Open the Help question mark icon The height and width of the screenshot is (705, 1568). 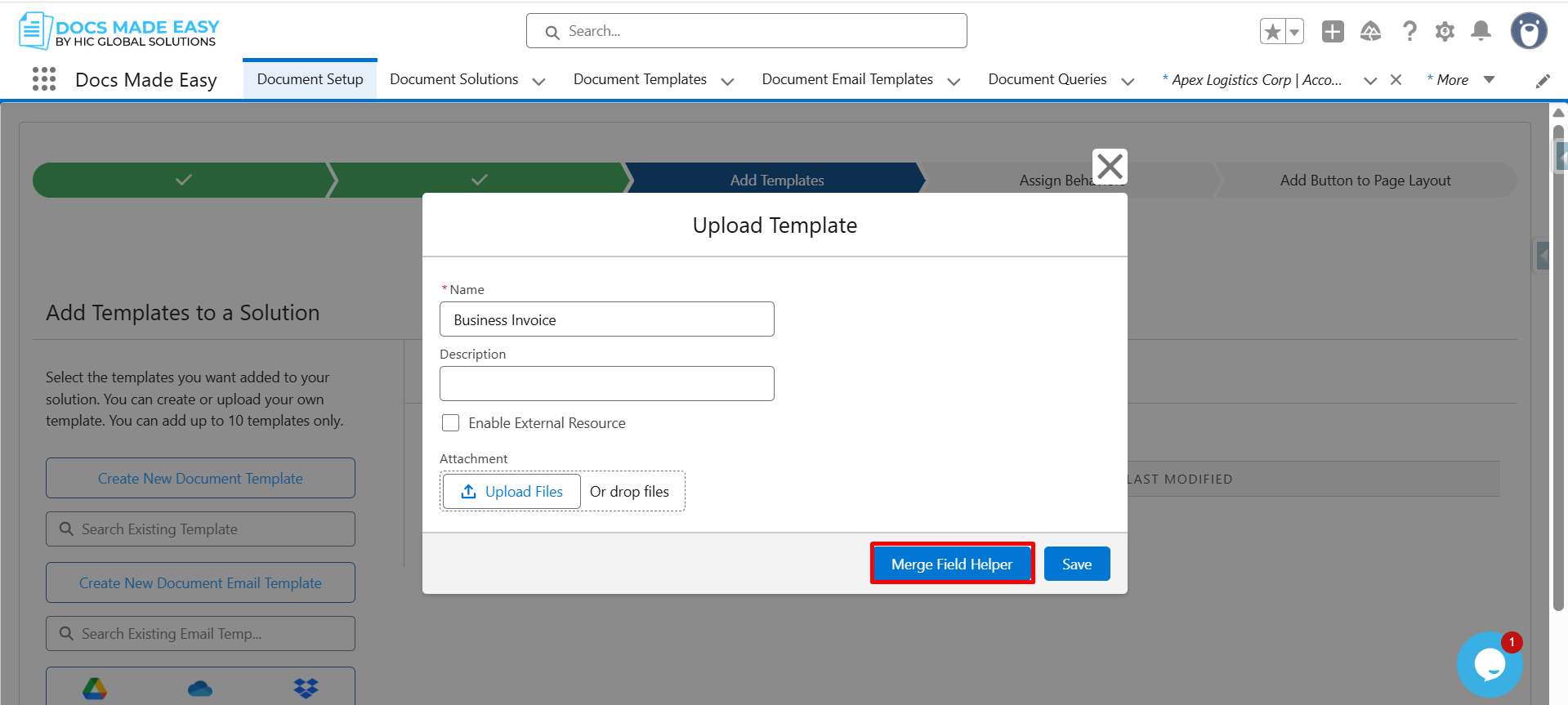click(x=1409, y=31)
